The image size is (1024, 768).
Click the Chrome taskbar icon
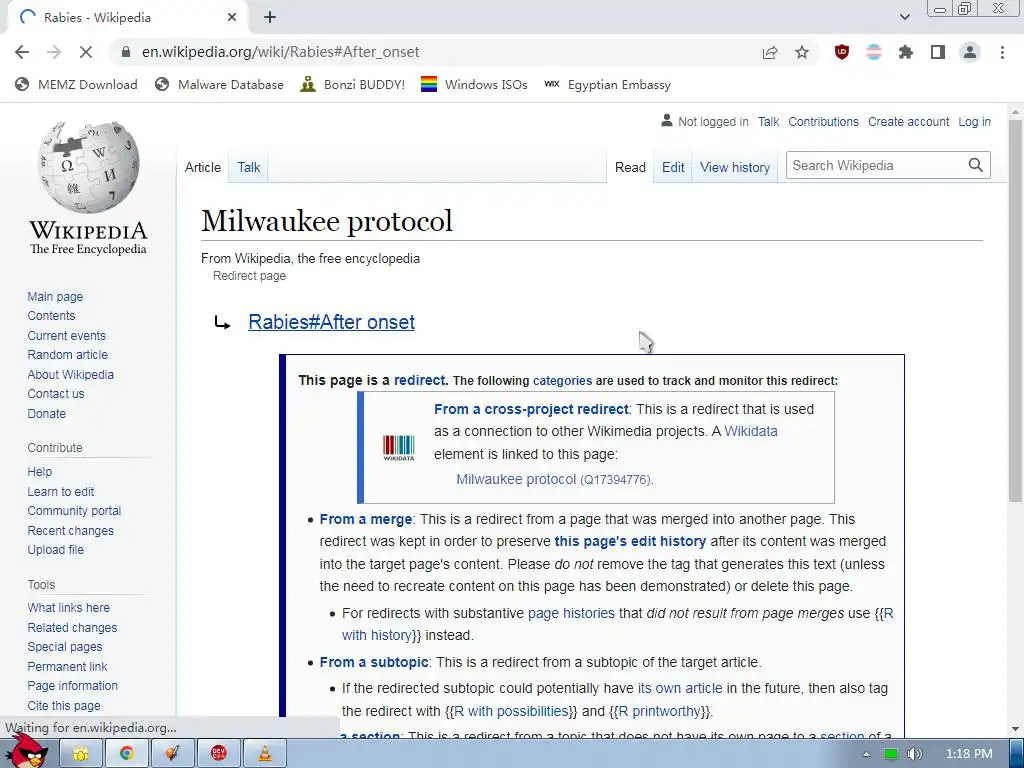pyautogui.click(x=127, y=754)
